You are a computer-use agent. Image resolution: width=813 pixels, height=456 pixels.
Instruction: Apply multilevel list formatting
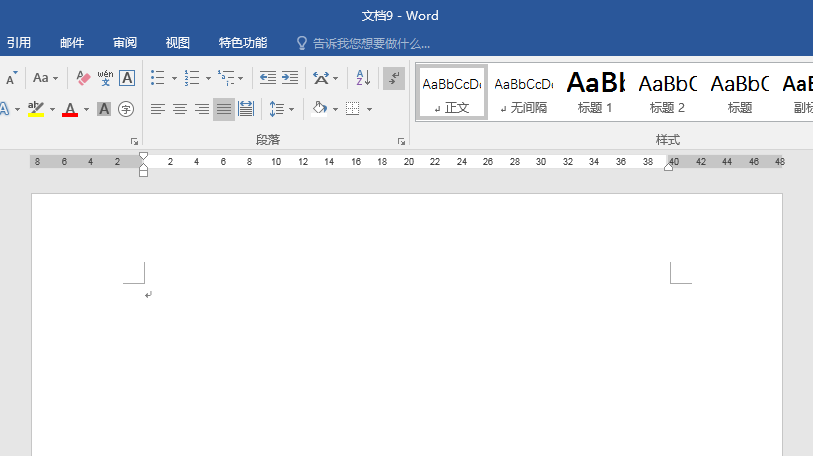click(x=226, y=78)
